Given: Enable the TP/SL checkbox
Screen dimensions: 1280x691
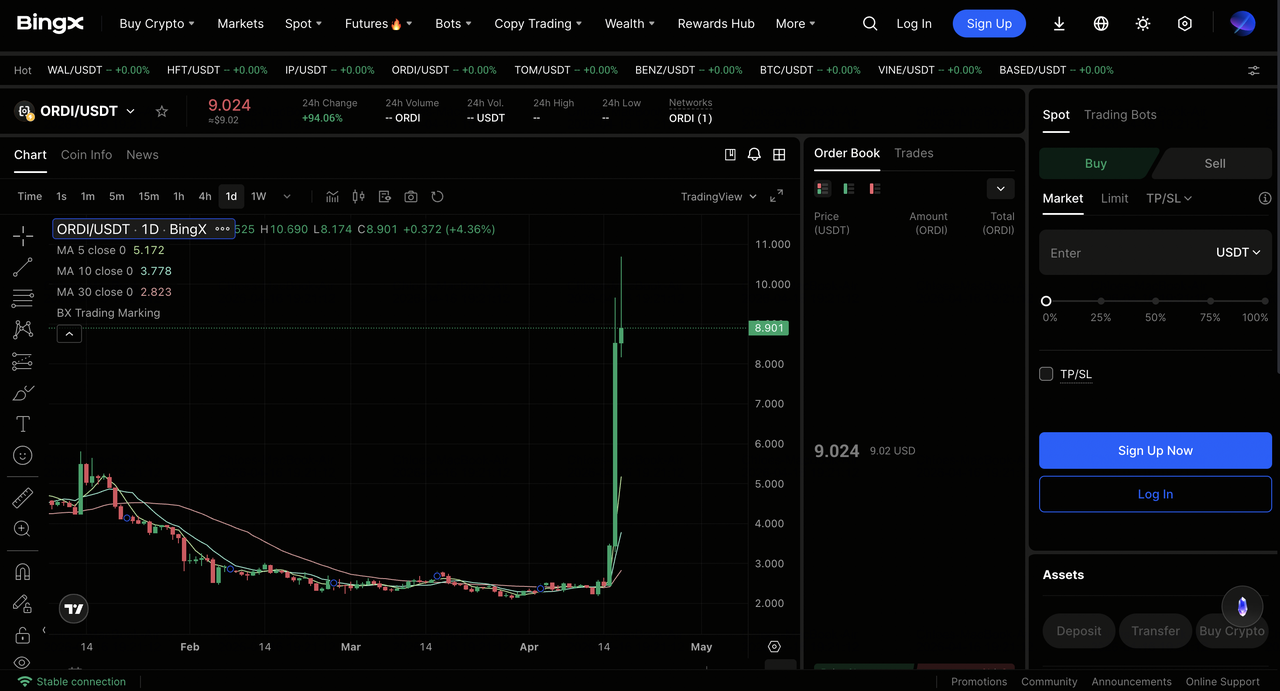Looking at the screenshot, I should [1046, 374].
